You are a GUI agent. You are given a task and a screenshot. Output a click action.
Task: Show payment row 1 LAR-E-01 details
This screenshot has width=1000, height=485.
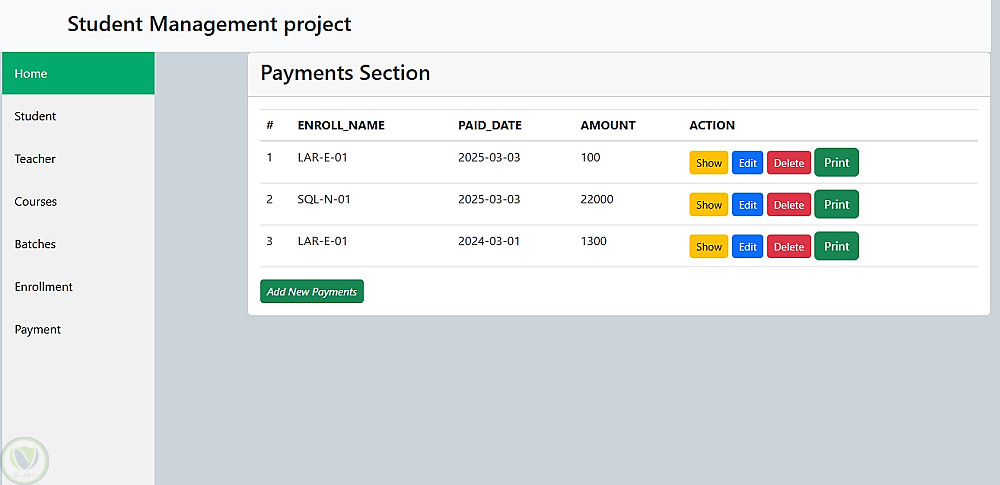coord(708,163)
